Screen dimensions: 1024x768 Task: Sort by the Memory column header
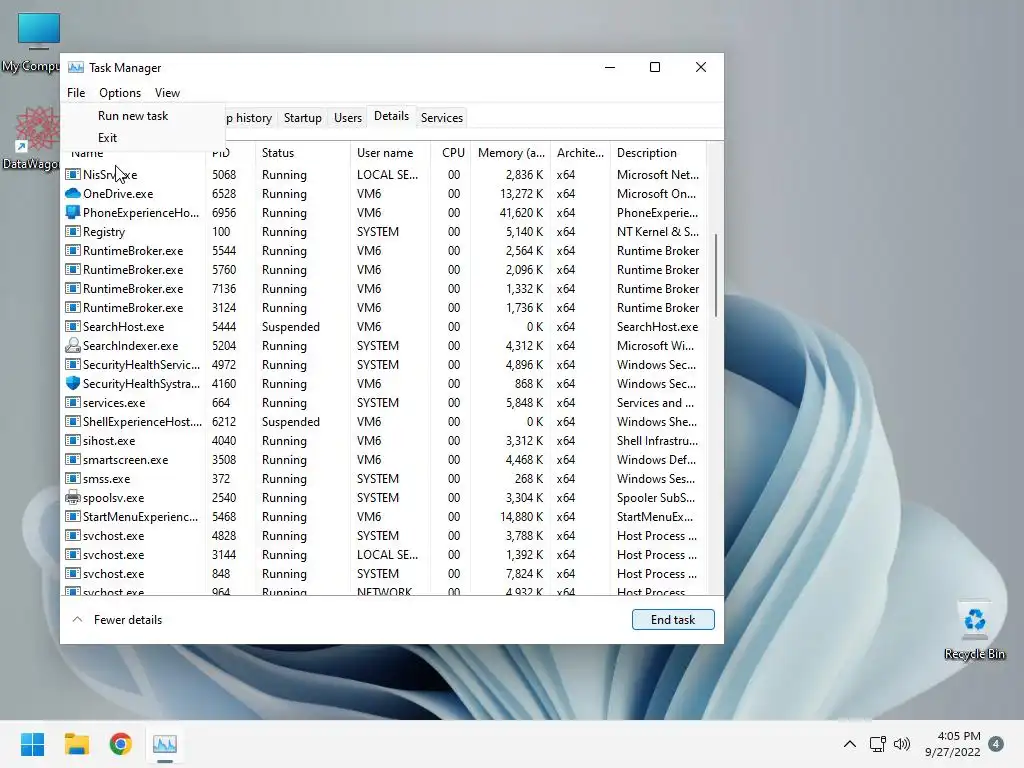510,153
